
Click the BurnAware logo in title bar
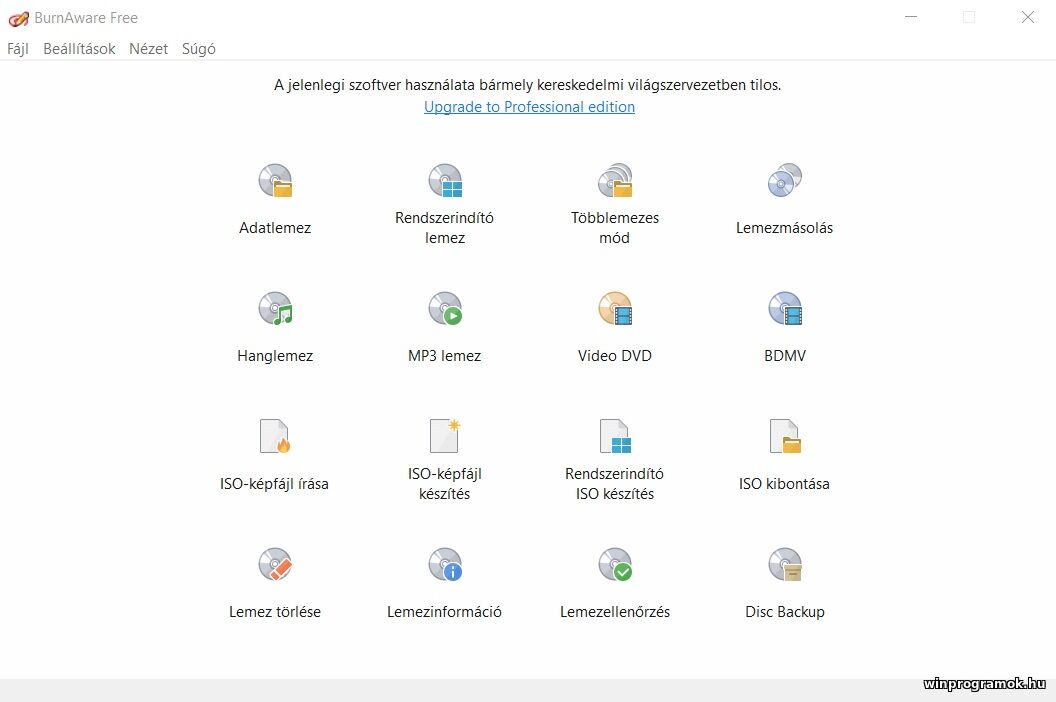coord(18,18)
